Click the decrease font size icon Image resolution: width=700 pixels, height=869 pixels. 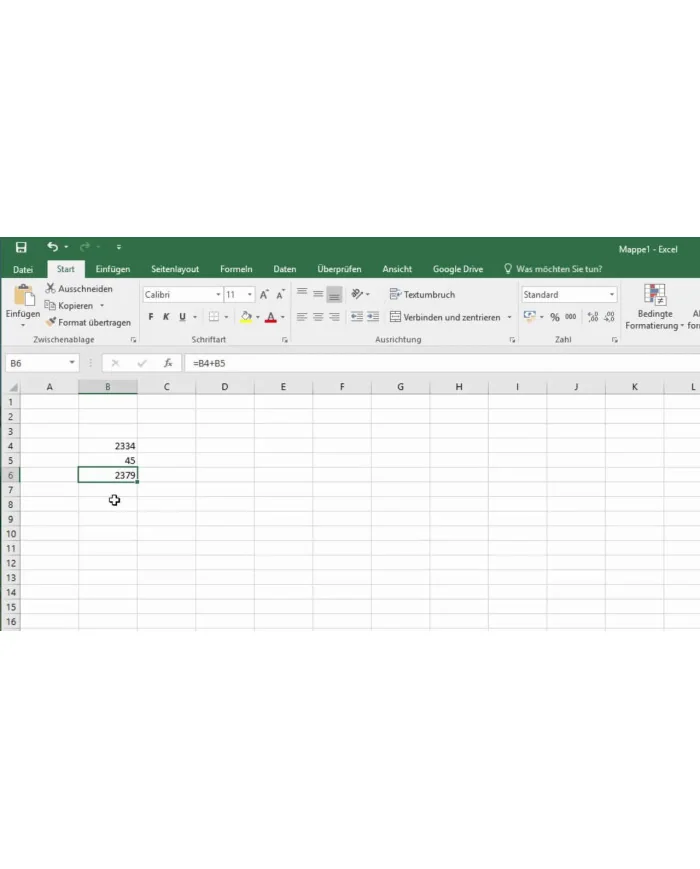[280, 294]
